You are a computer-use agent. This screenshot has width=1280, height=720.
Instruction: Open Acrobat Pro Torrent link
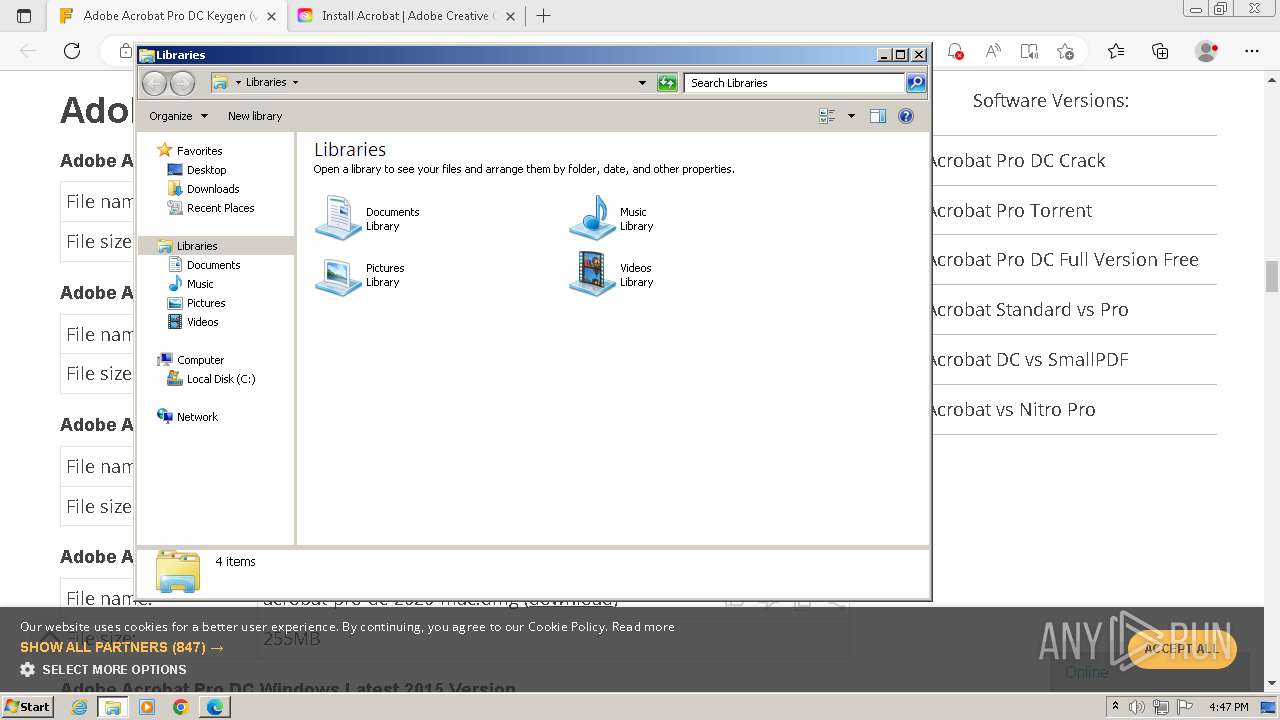(1012, 210)
